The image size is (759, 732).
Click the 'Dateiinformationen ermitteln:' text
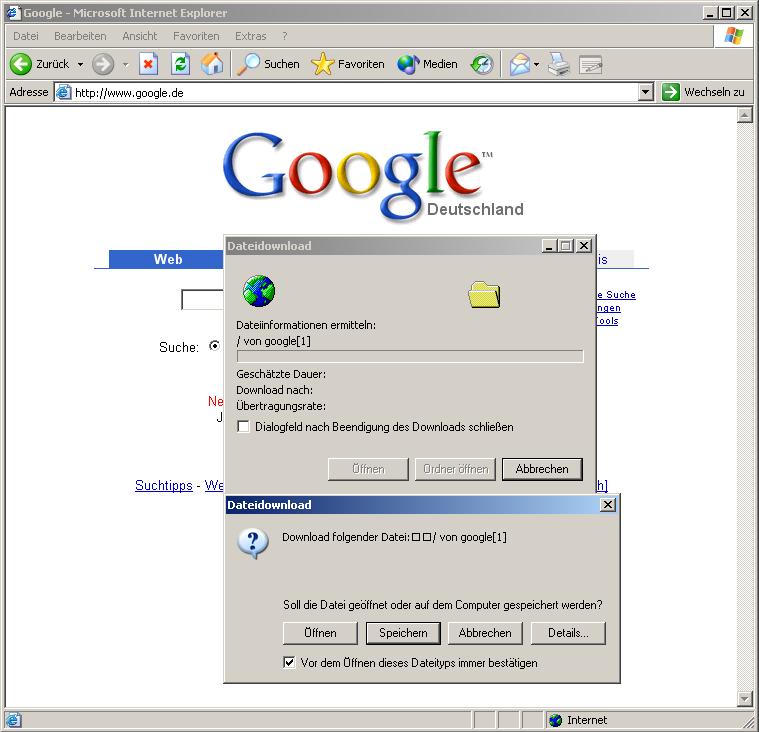[x=306, y=325]
